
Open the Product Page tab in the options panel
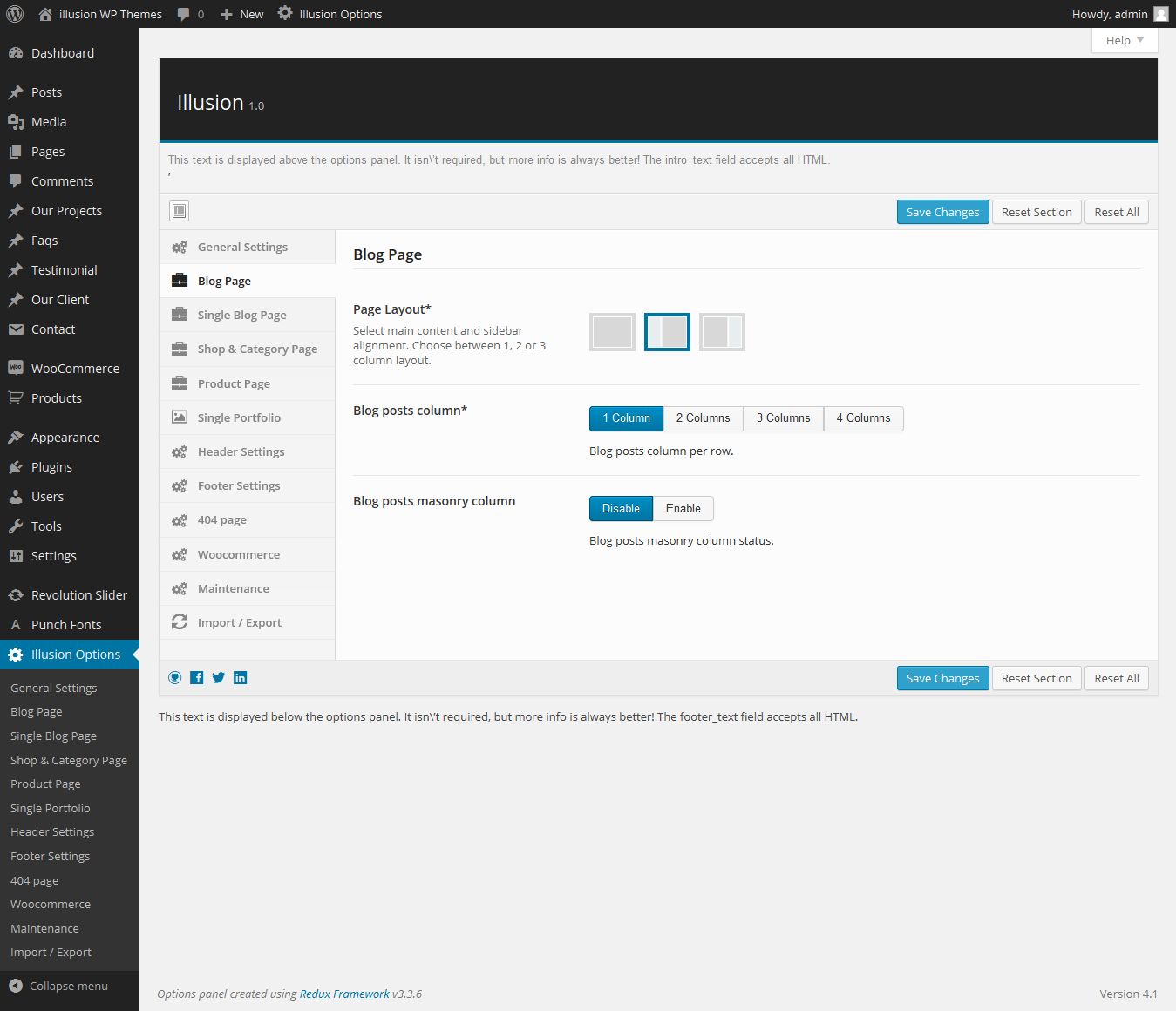coord(248,383)
